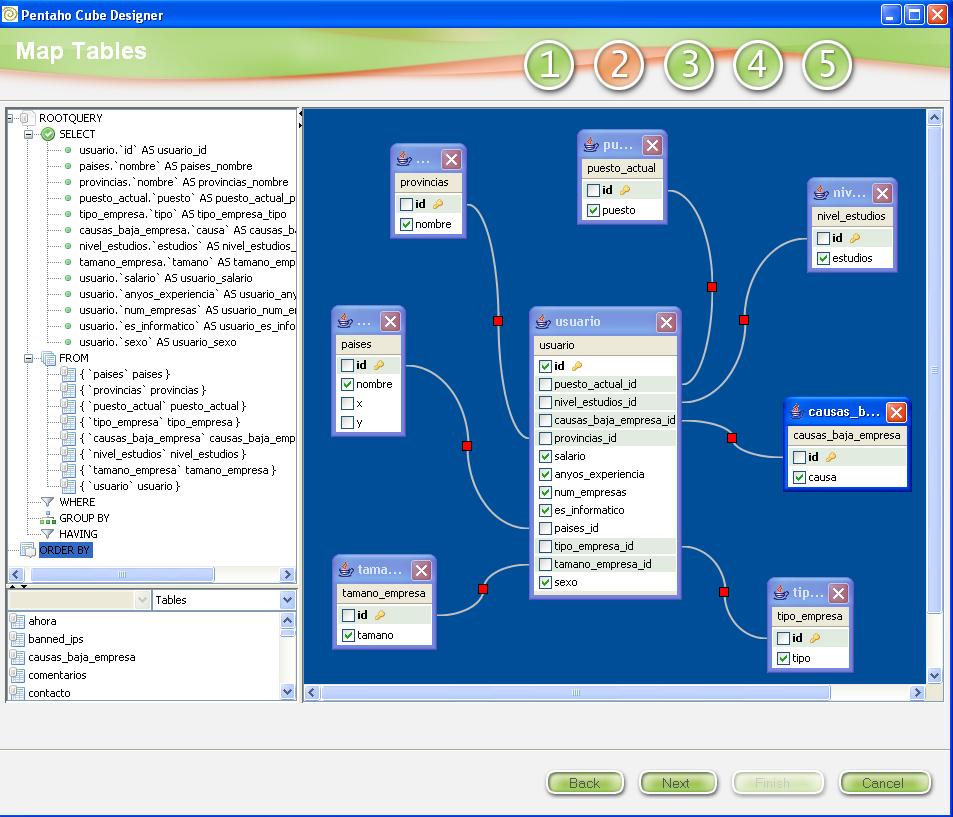Click the query tree horizontal scrollbar thumb
This screenshot has height=817, width=953.
[122, 574]
